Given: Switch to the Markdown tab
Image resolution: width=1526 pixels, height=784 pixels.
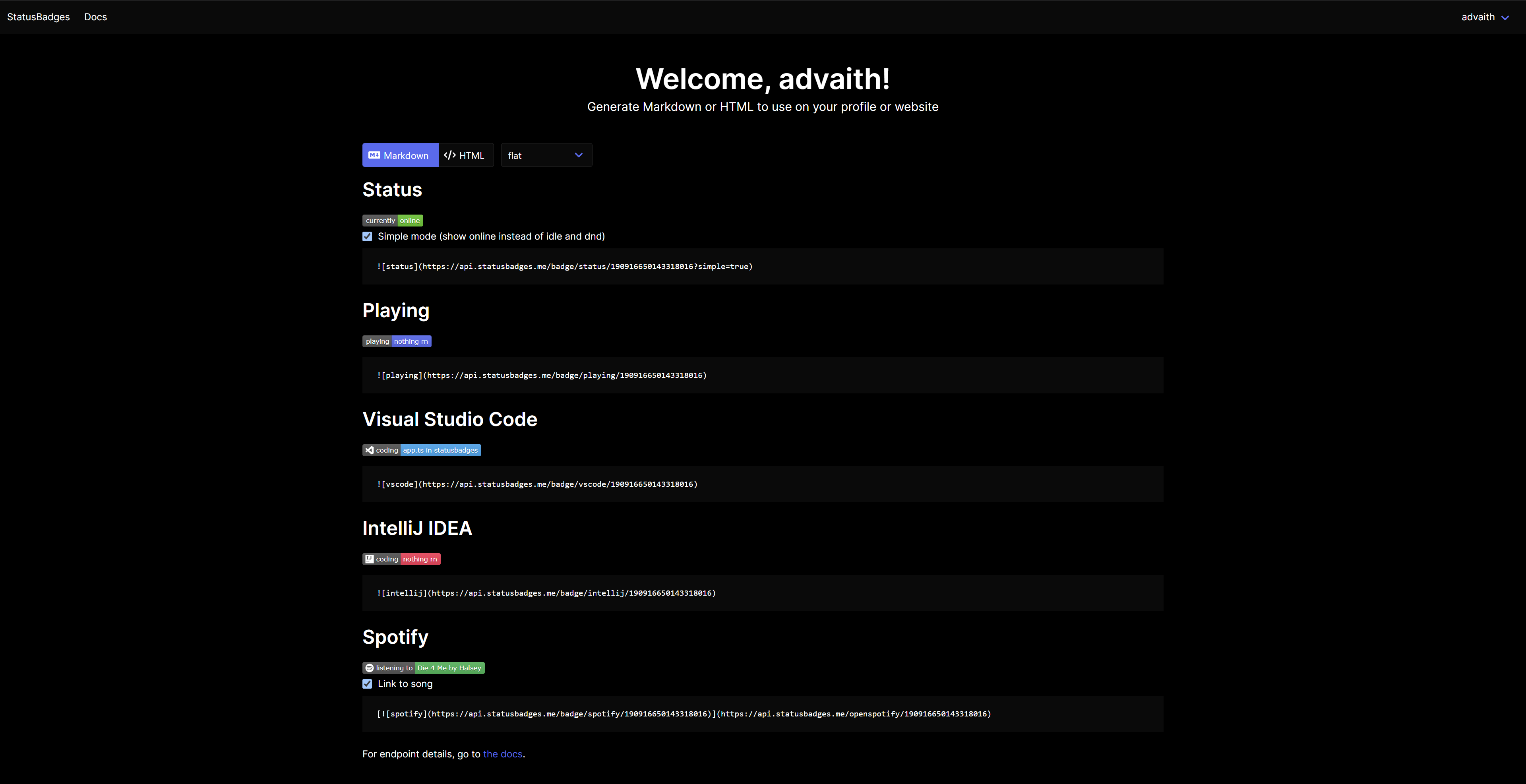Looking at the screenshot, I should coord(401,155).
